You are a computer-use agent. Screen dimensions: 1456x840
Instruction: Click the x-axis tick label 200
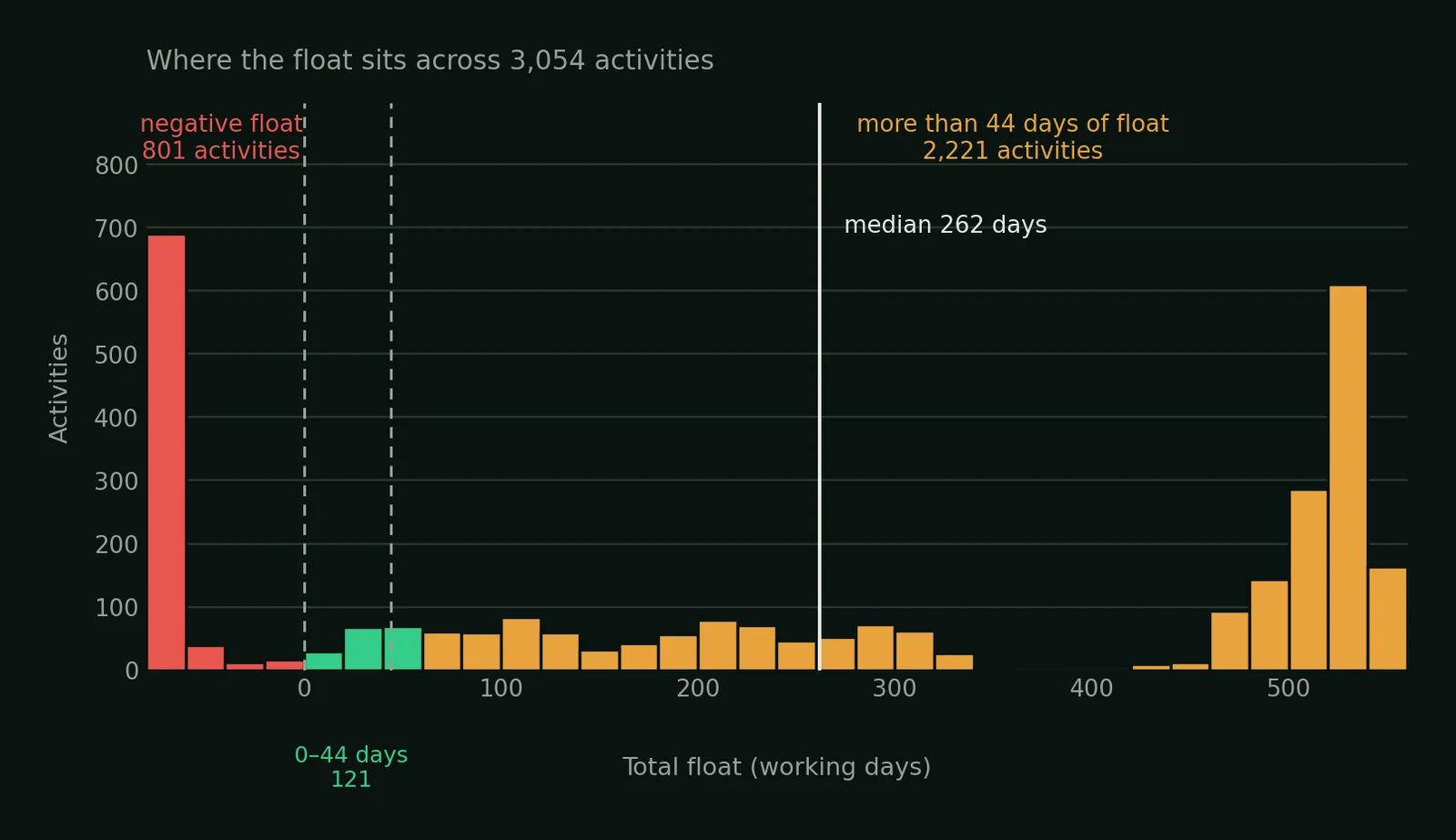point(698,689)
